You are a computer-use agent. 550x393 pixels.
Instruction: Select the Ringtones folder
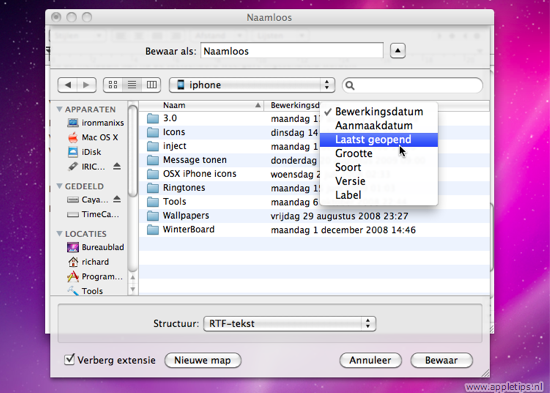[x=176, y=188]
